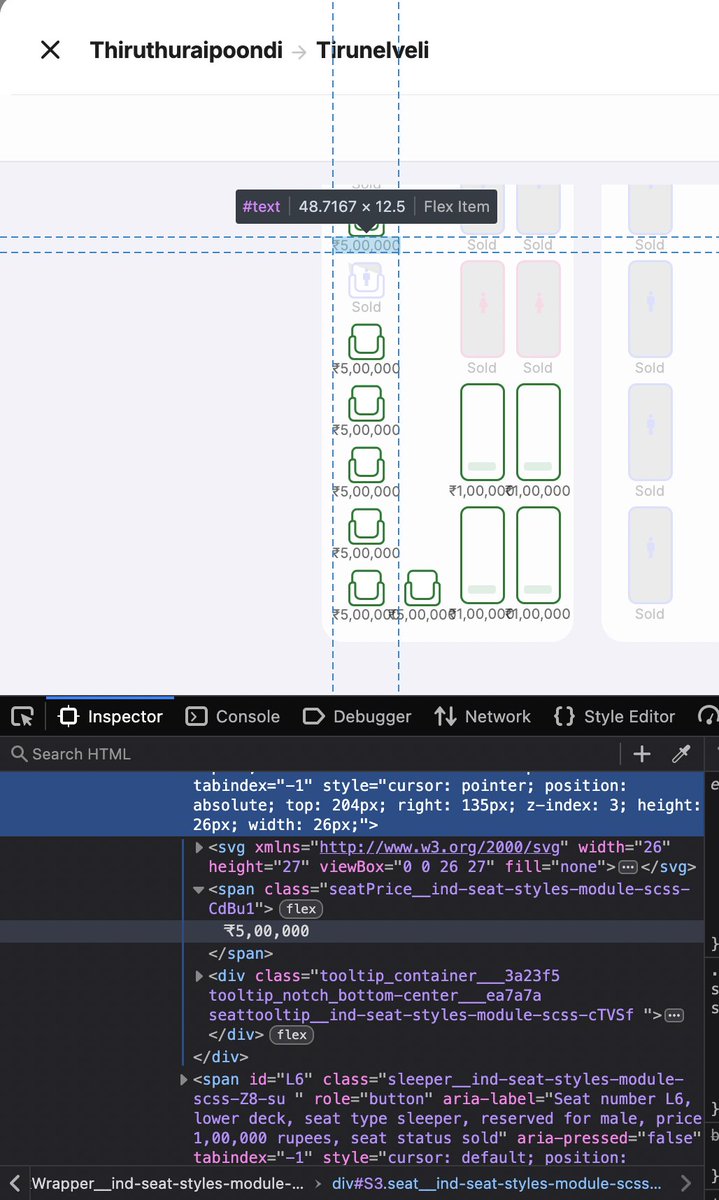This screenshot has height=1200, width=719.
Task: Select the seatPrice__ind-seat-styles class attribute text
Action: coord(450,899)
